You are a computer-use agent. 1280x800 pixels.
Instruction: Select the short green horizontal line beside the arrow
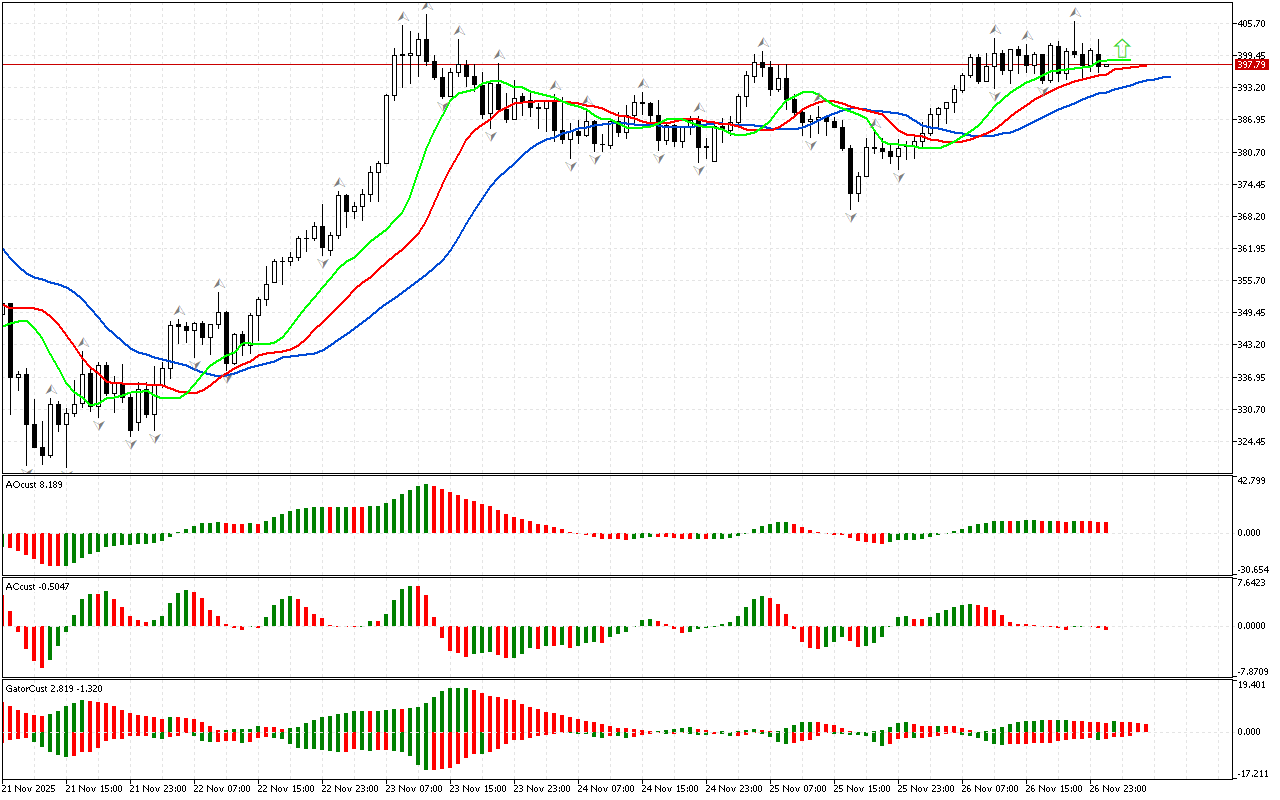[x=1115, y=61]
